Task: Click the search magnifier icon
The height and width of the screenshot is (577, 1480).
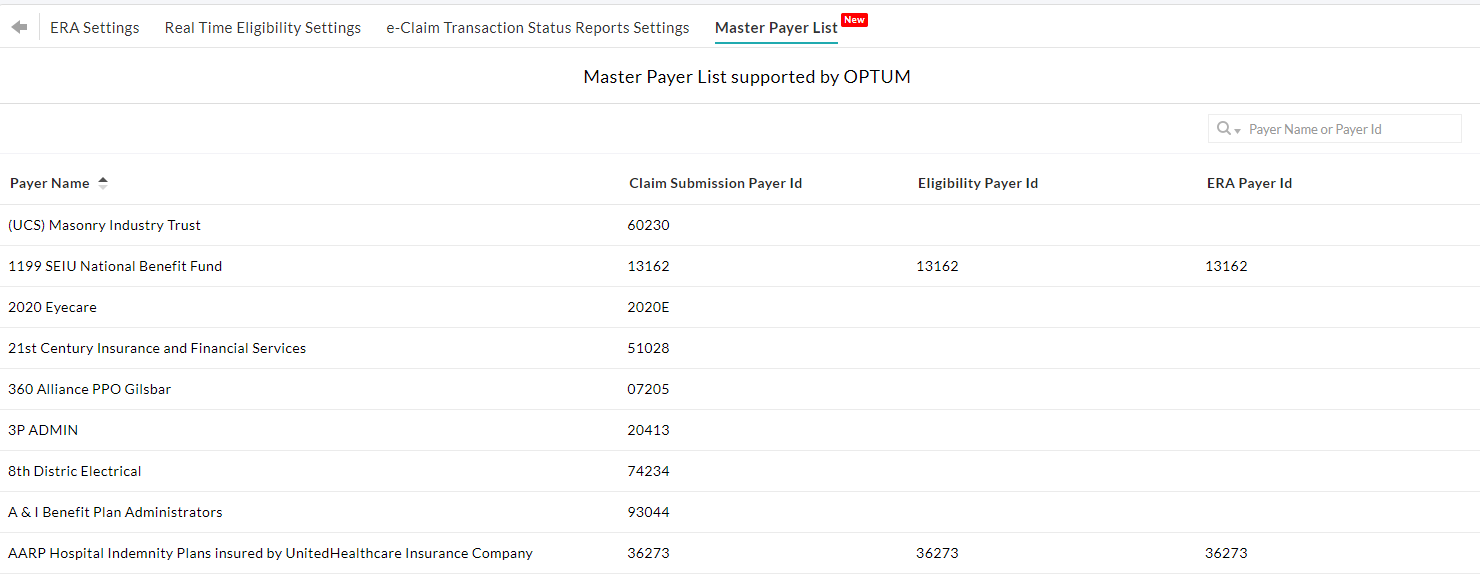Action: click(1223, 128)
